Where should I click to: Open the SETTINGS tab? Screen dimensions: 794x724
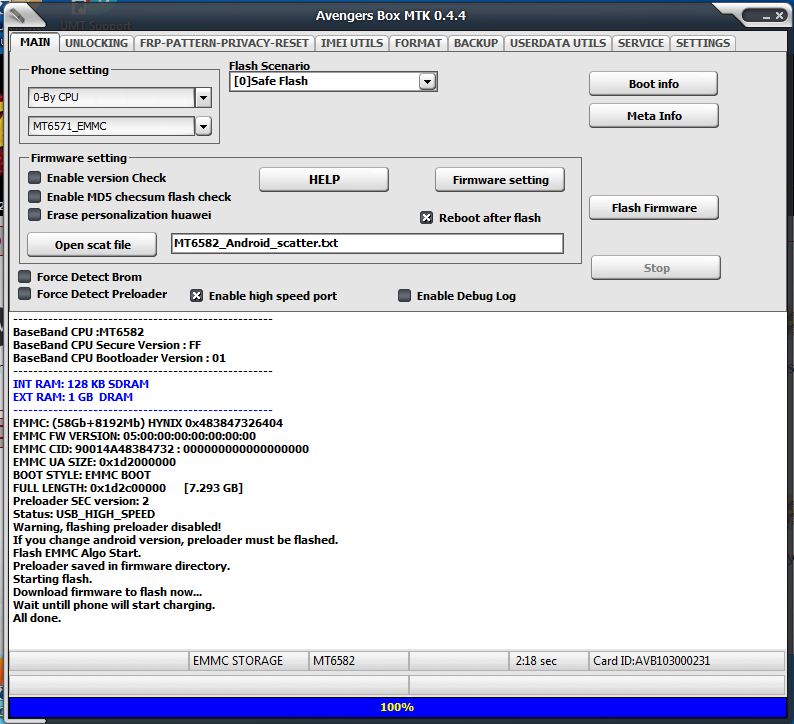coord(702,43)
